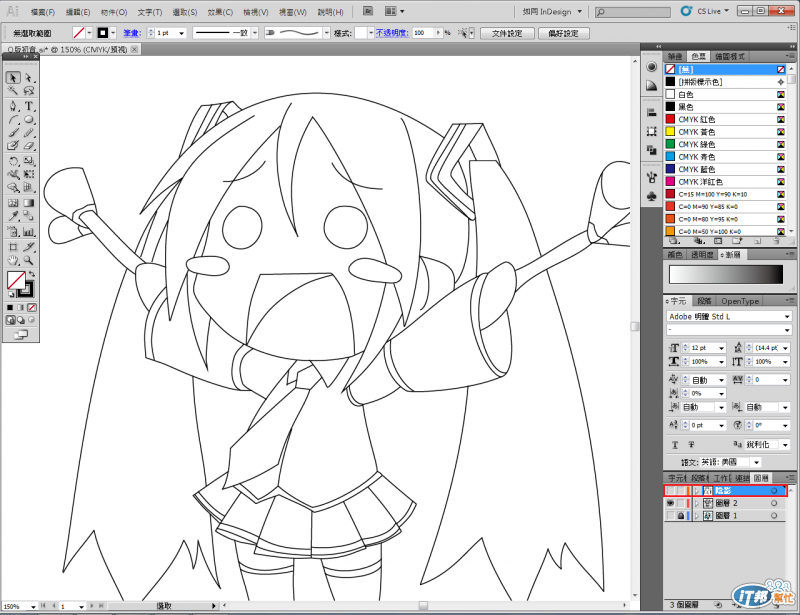
Task: Click target circle of 圖層 1
Action: tap(774, 516)
